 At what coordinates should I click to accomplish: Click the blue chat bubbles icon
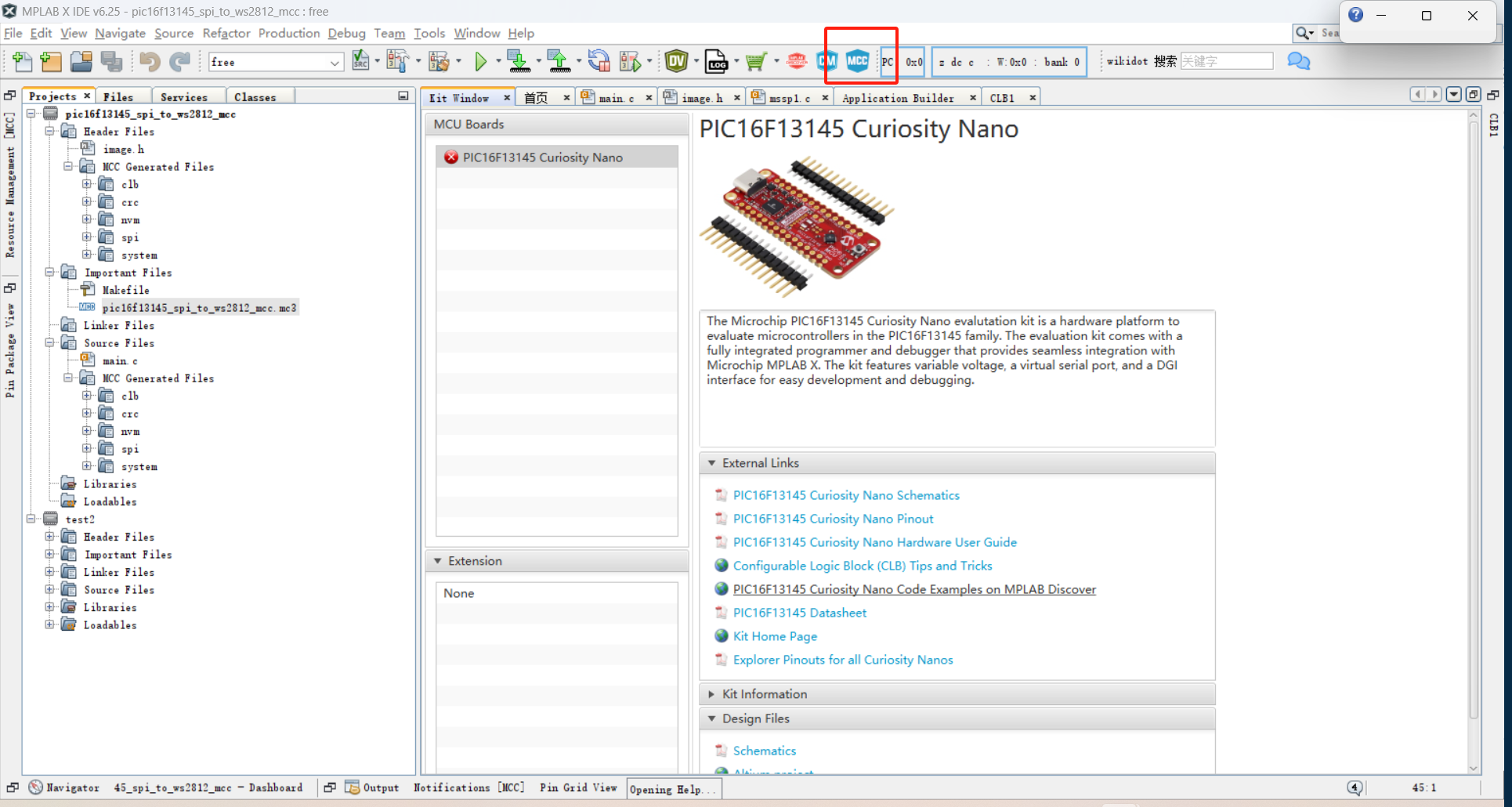coord(1298,61)
